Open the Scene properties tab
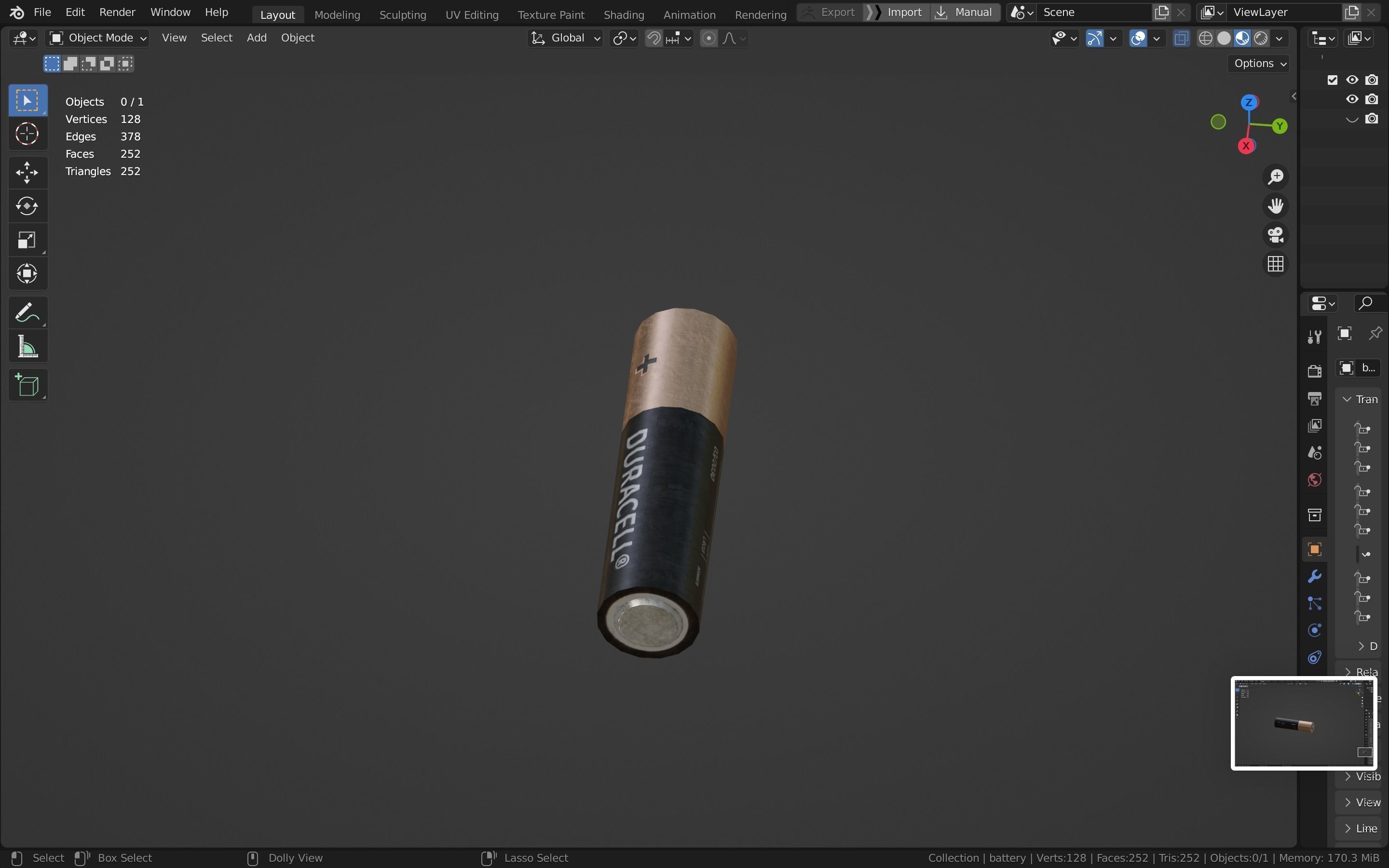The width and height of the screenshot is (1389, 868). (x=1314, y=452)
